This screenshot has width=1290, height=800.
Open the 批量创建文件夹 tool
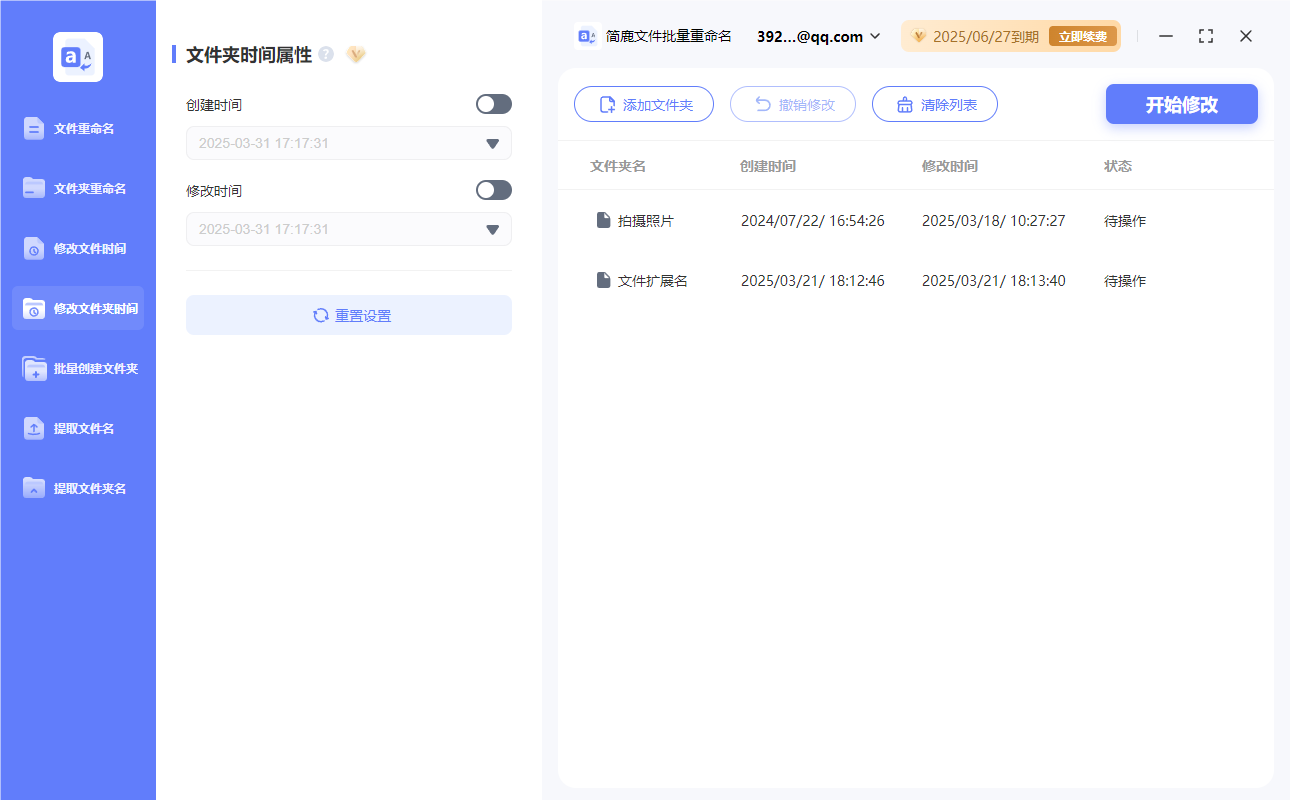coord(77,368)
